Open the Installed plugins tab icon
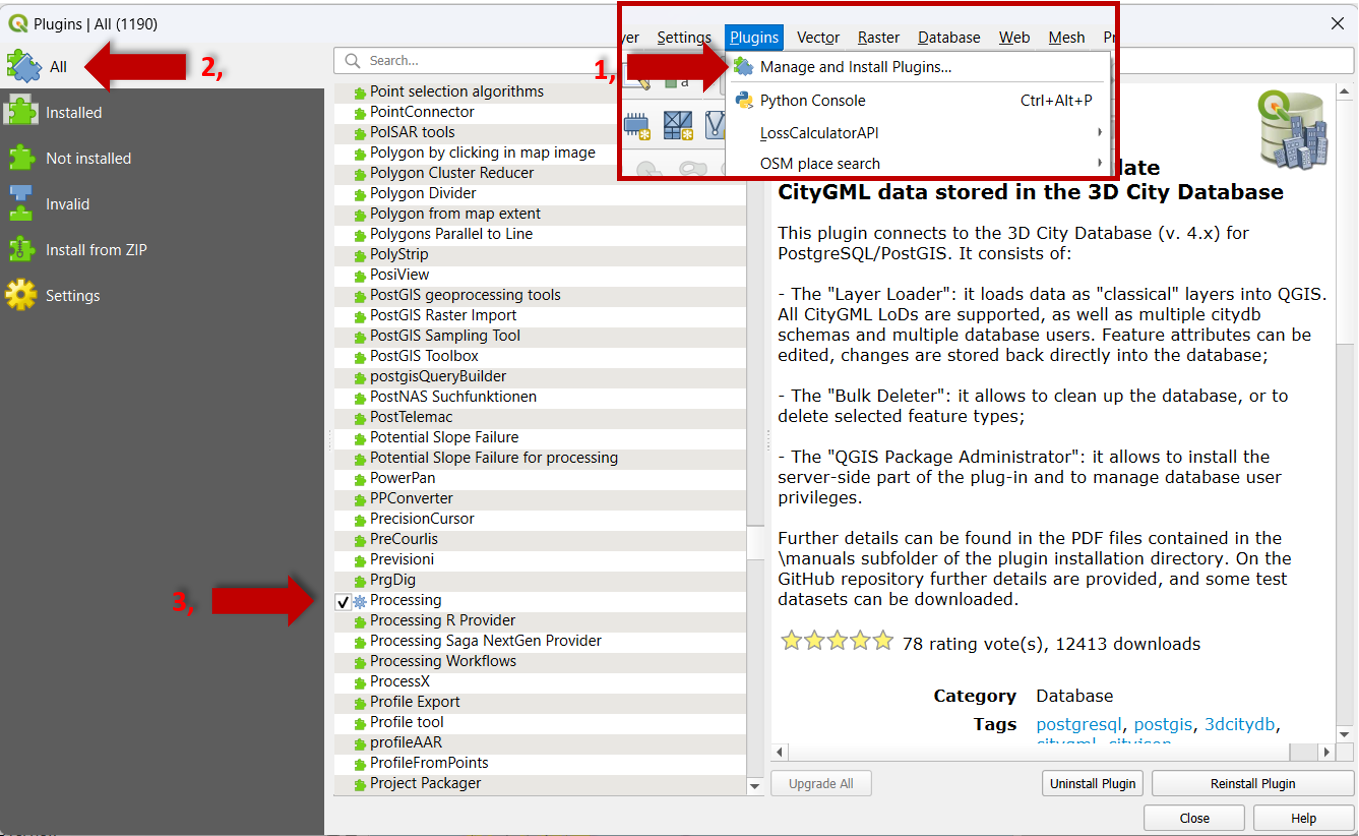 tap(21, 112)
